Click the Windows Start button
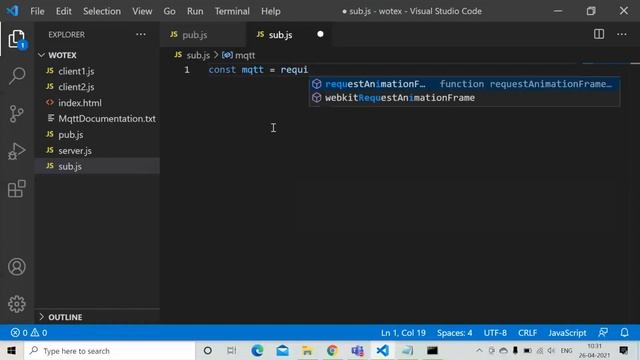 [x=11, y=351]
